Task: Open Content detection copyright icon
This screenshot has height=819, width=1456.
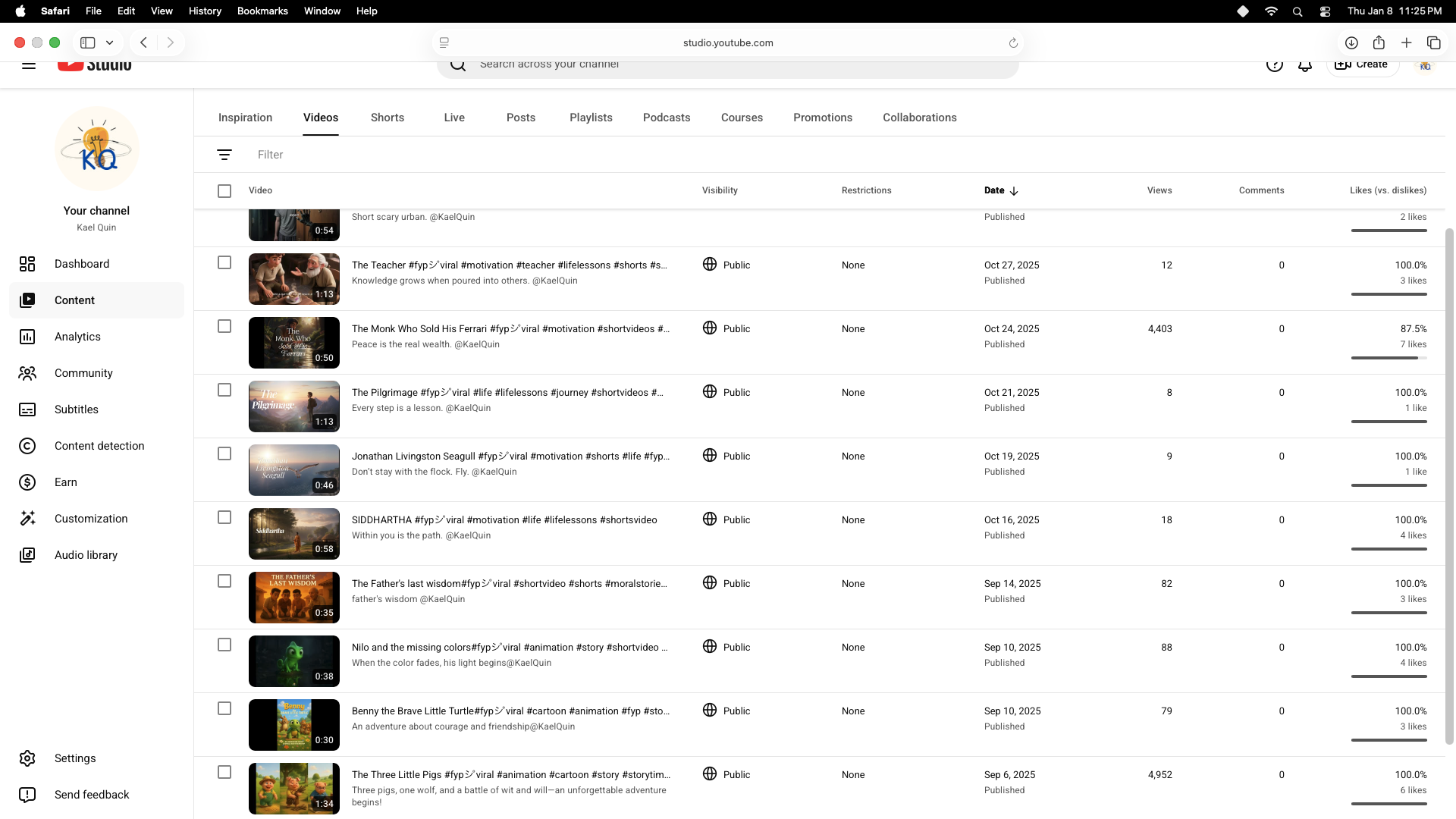Action: [x=27, y=446]
